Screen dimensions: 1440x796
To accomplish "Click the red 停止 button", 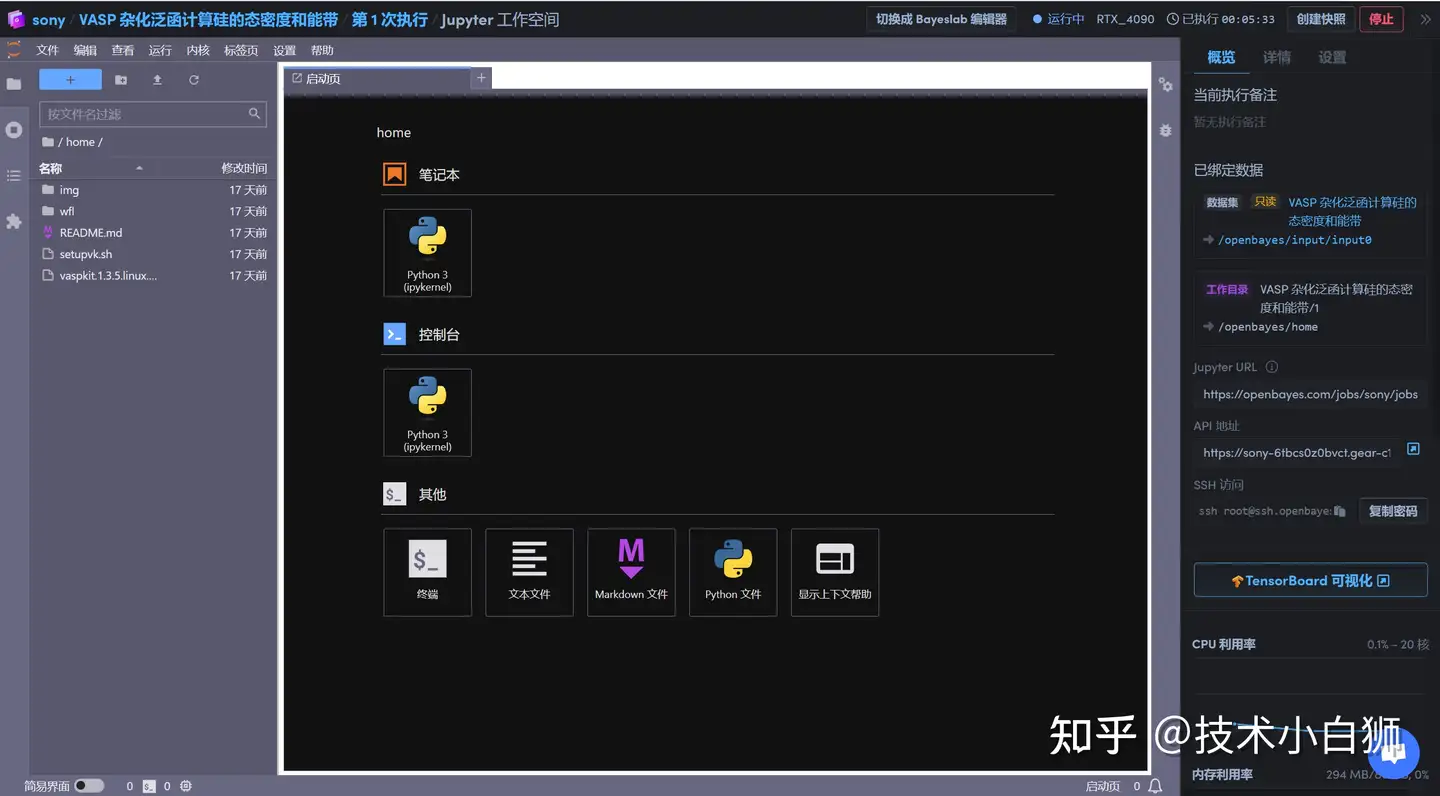I will (x=1381, y=19).
